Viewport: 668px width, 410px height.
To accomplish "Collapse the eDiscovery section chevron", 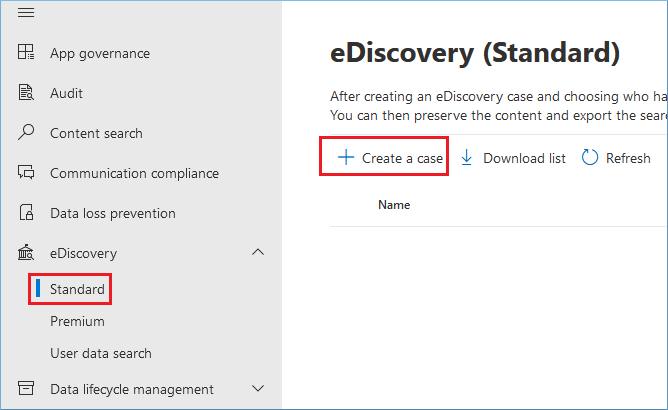I will 258,252.
